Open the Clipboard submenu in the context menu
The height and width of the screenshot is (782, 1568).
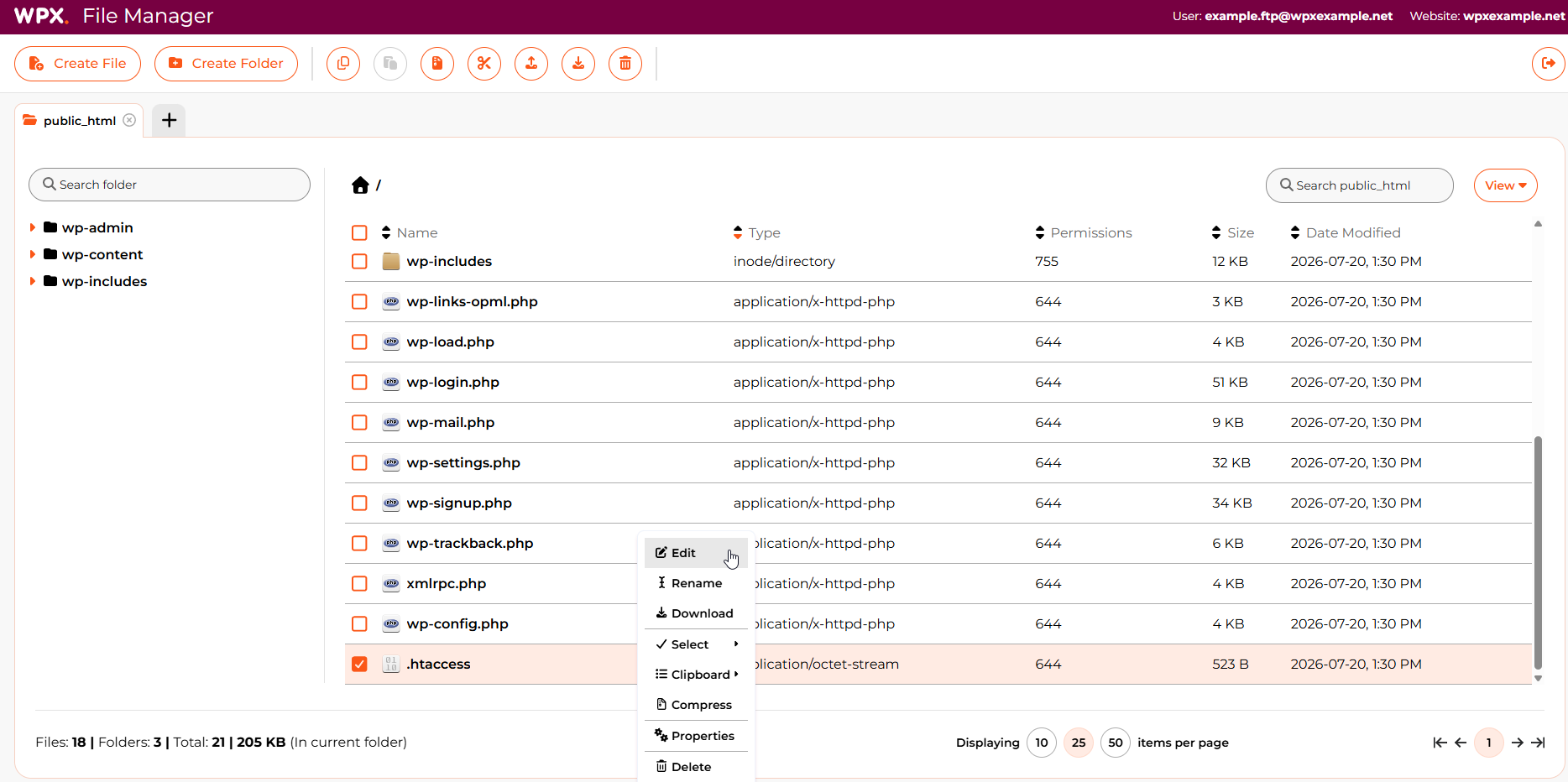point(696,675)
